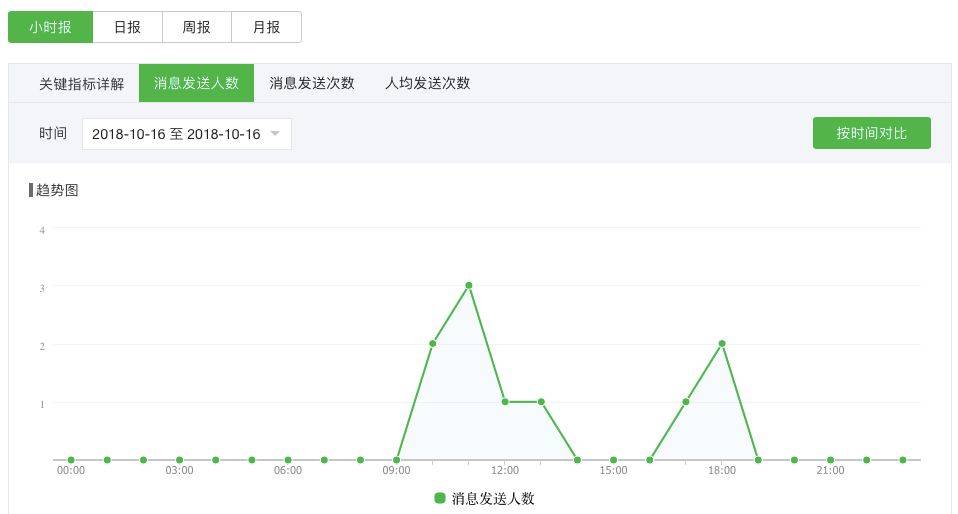Open the 人均发送次数 tab
This screenshot has width=958, height=514.
click(427, 83)
